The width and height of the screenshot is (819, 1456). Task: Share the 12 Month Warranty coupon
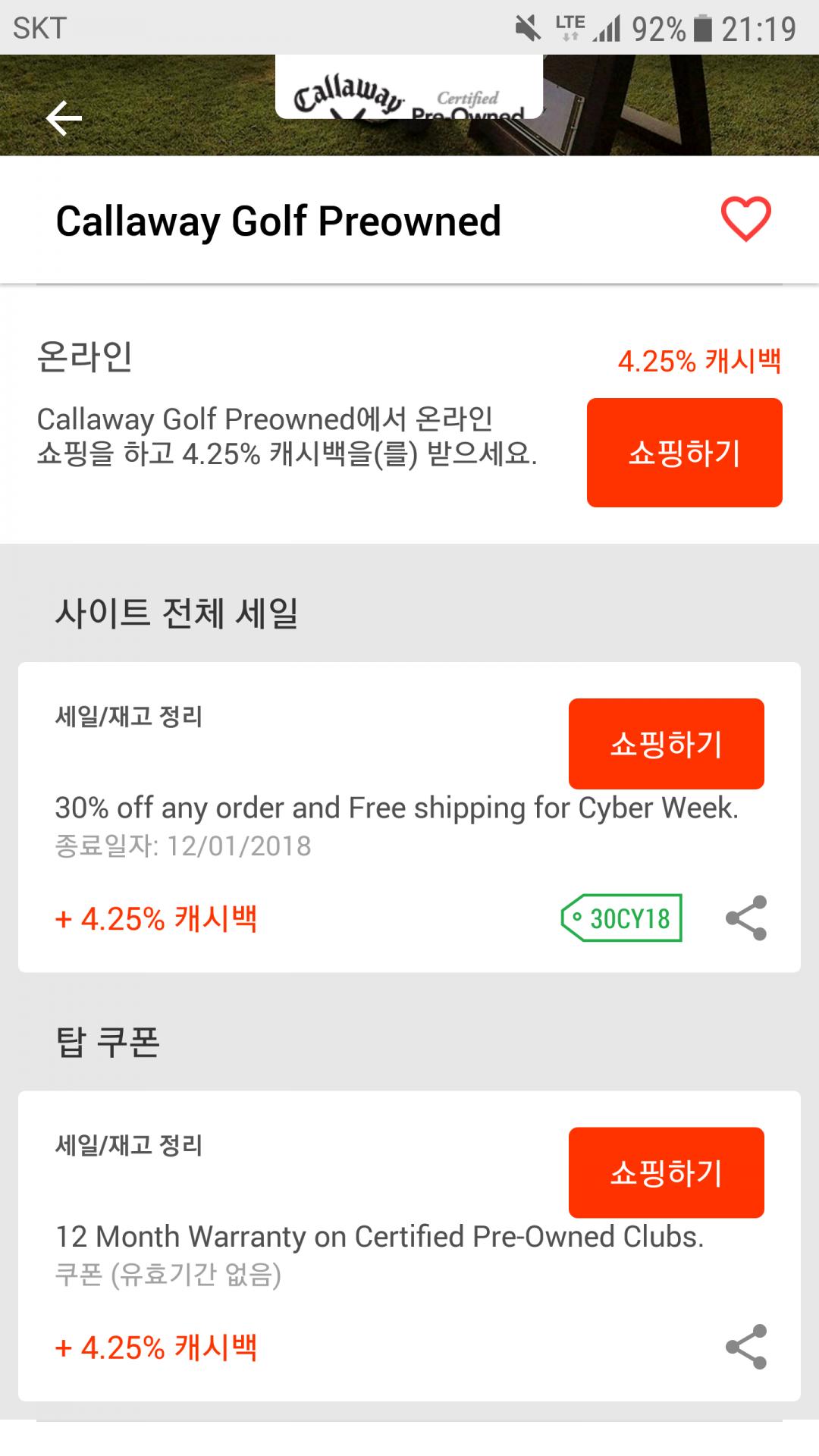pos(746,1347)
